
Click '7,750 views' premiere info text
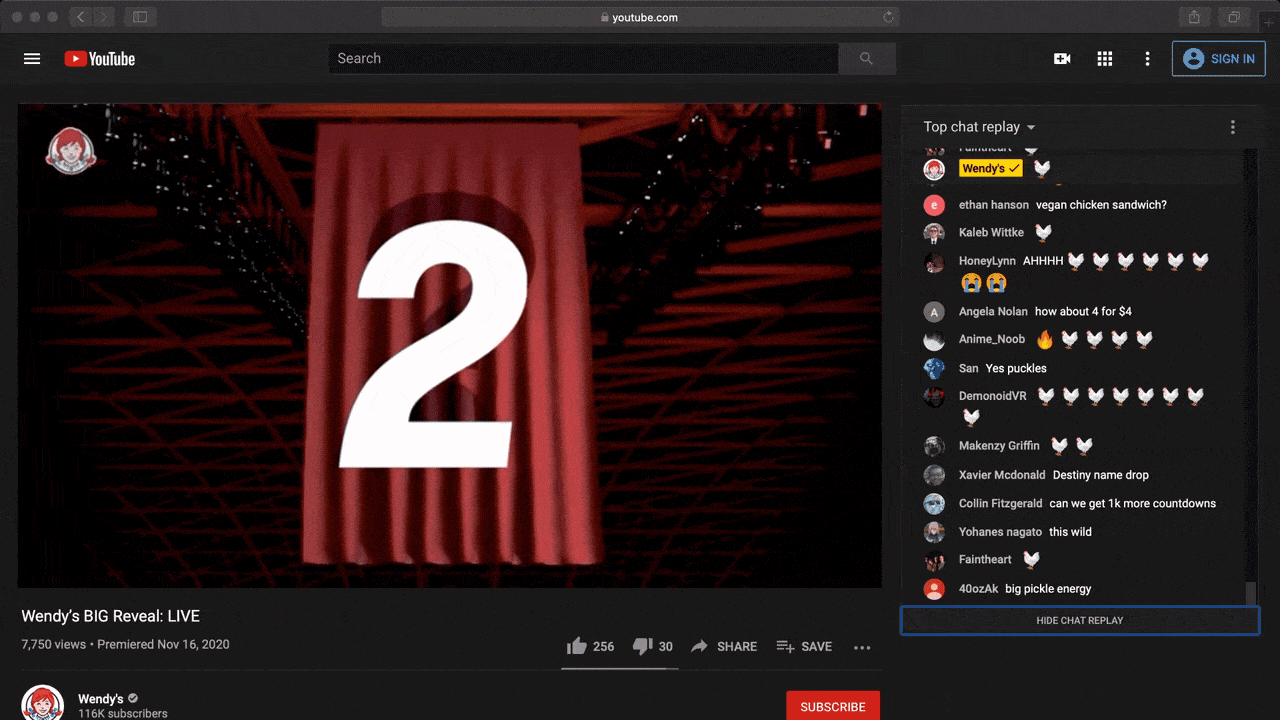126,644
